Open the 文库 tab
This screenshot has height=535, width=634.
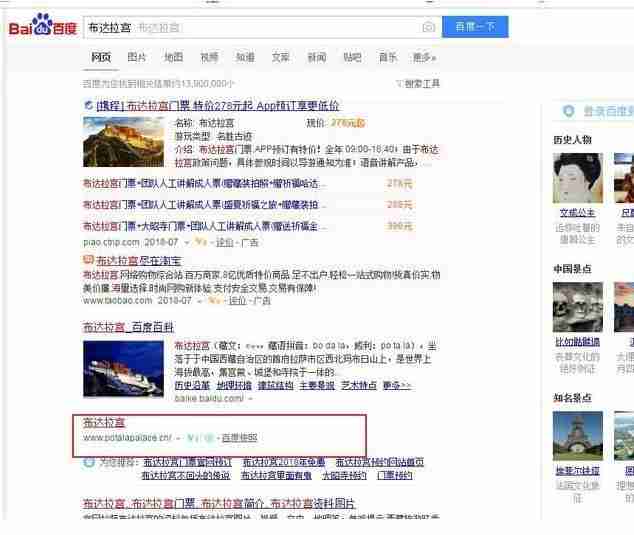click(x=281, y=57)
